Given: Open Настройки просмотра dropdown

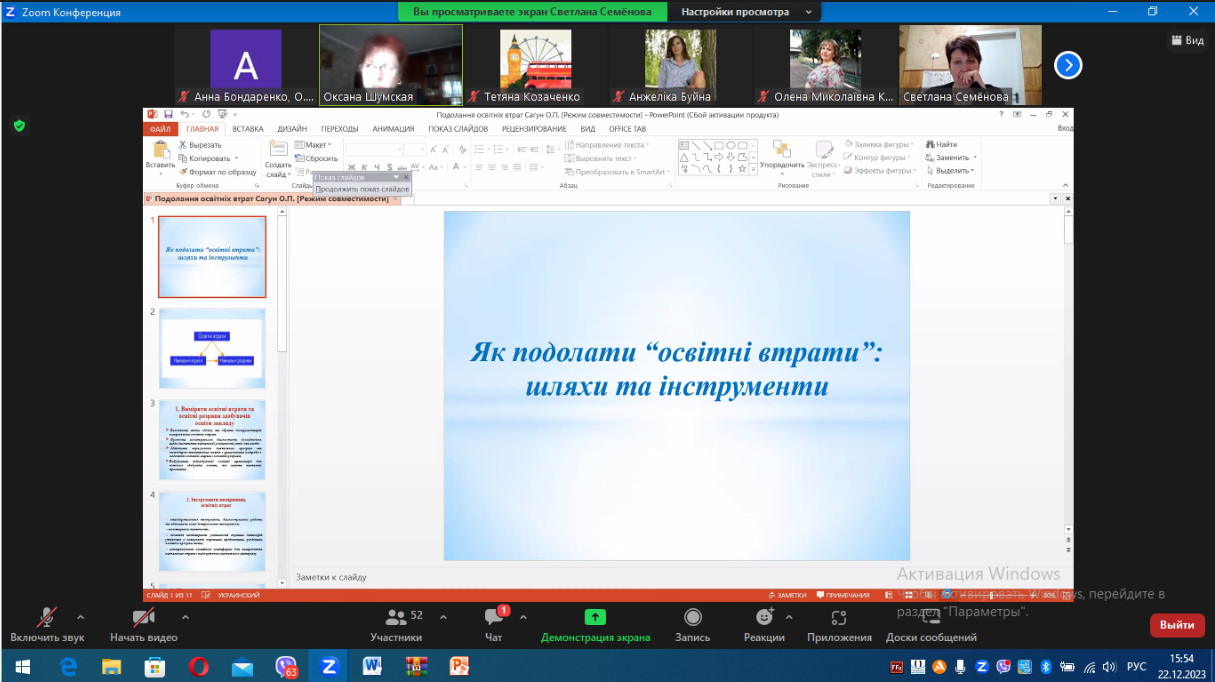Looking at the screenshot, I should (x=745, y=12).
